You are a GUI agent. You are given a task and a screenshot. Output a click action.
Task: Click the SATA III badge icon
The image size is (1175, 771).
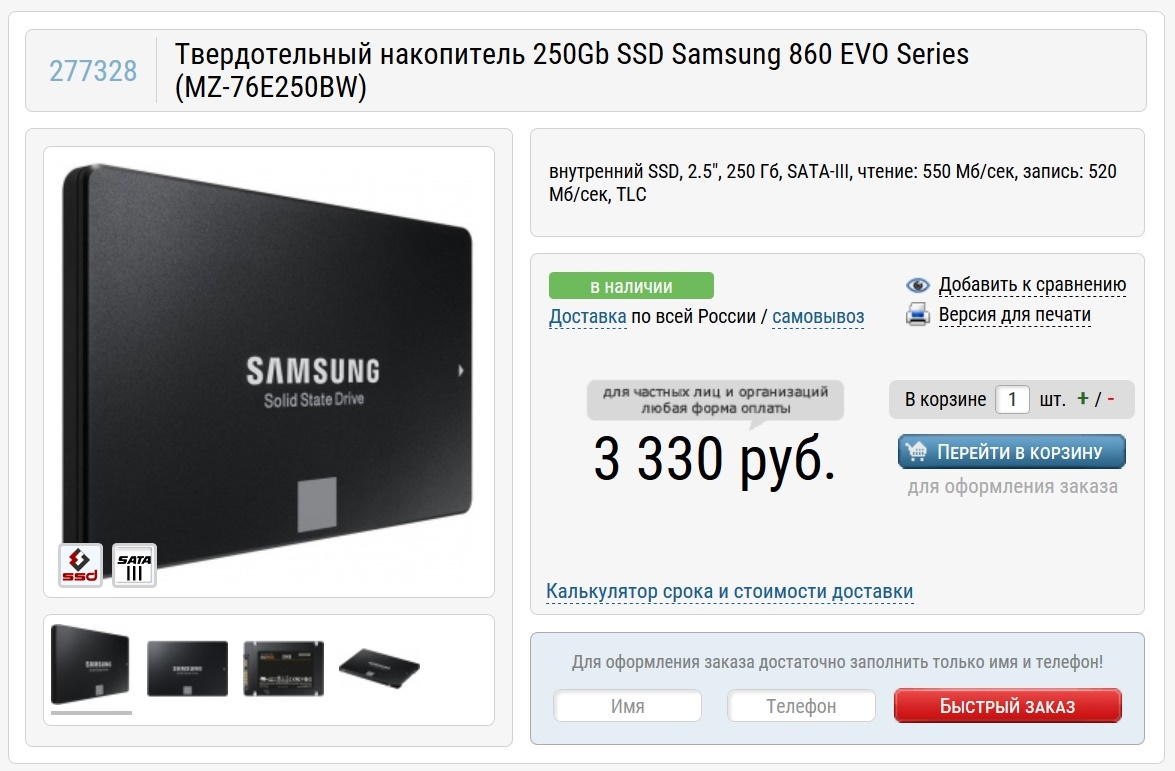[134, 565]
